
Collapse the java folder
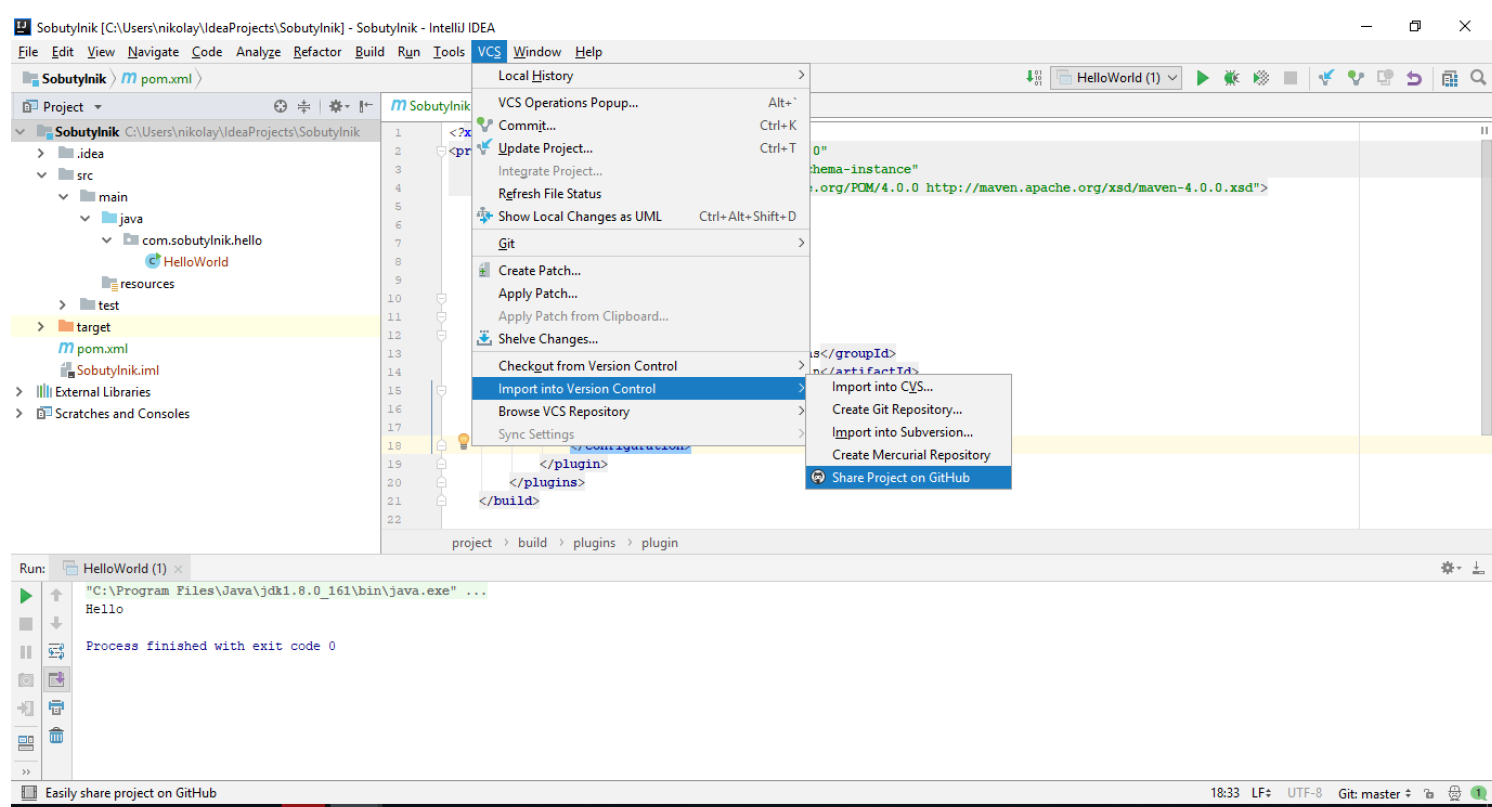coord(85,218)
